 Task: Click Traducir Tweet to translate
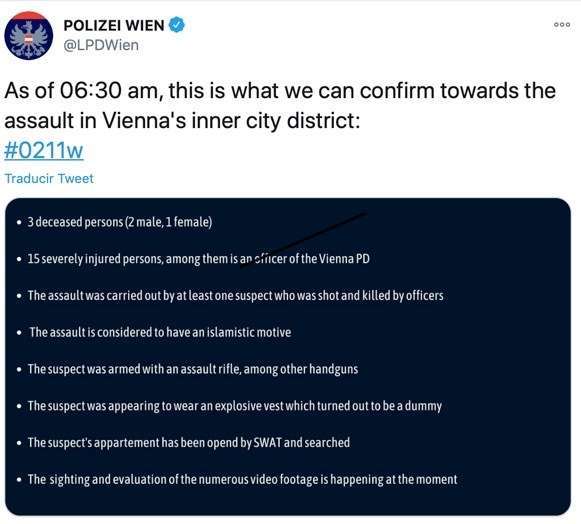(x=49, y=179)
